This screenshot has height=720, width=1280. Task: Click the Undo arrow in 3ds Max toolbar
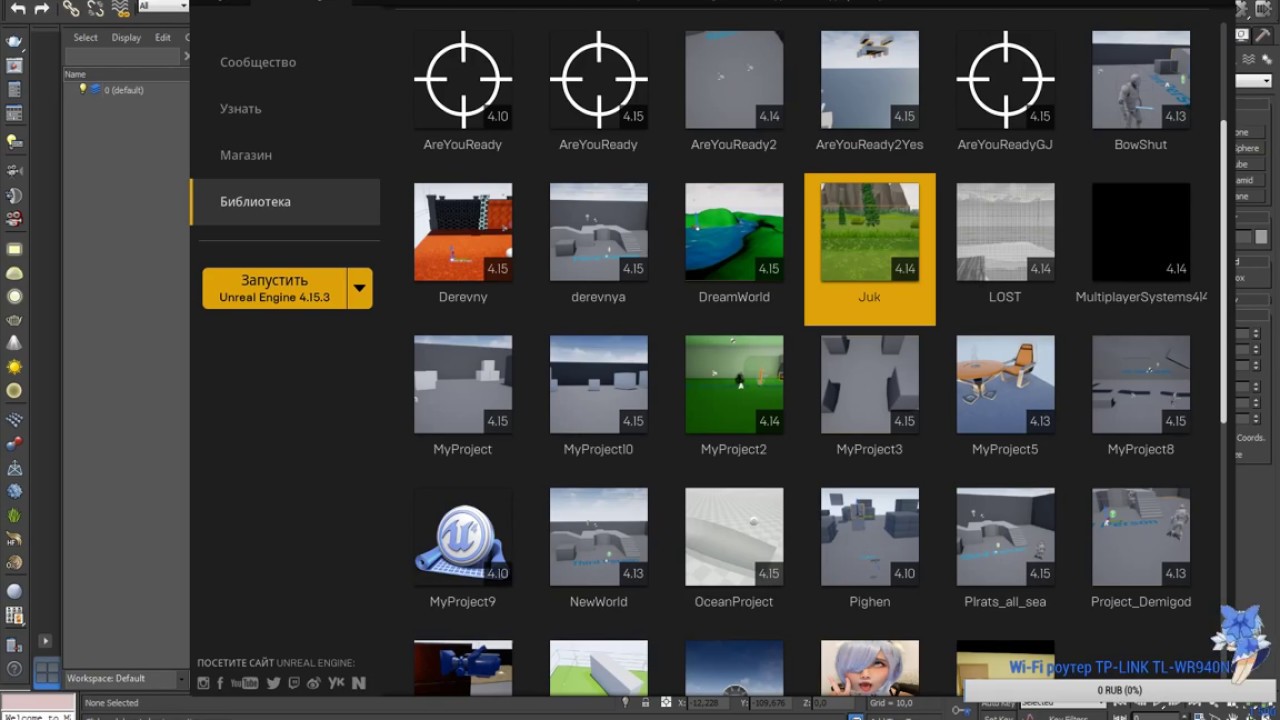[x=18, y=8]
